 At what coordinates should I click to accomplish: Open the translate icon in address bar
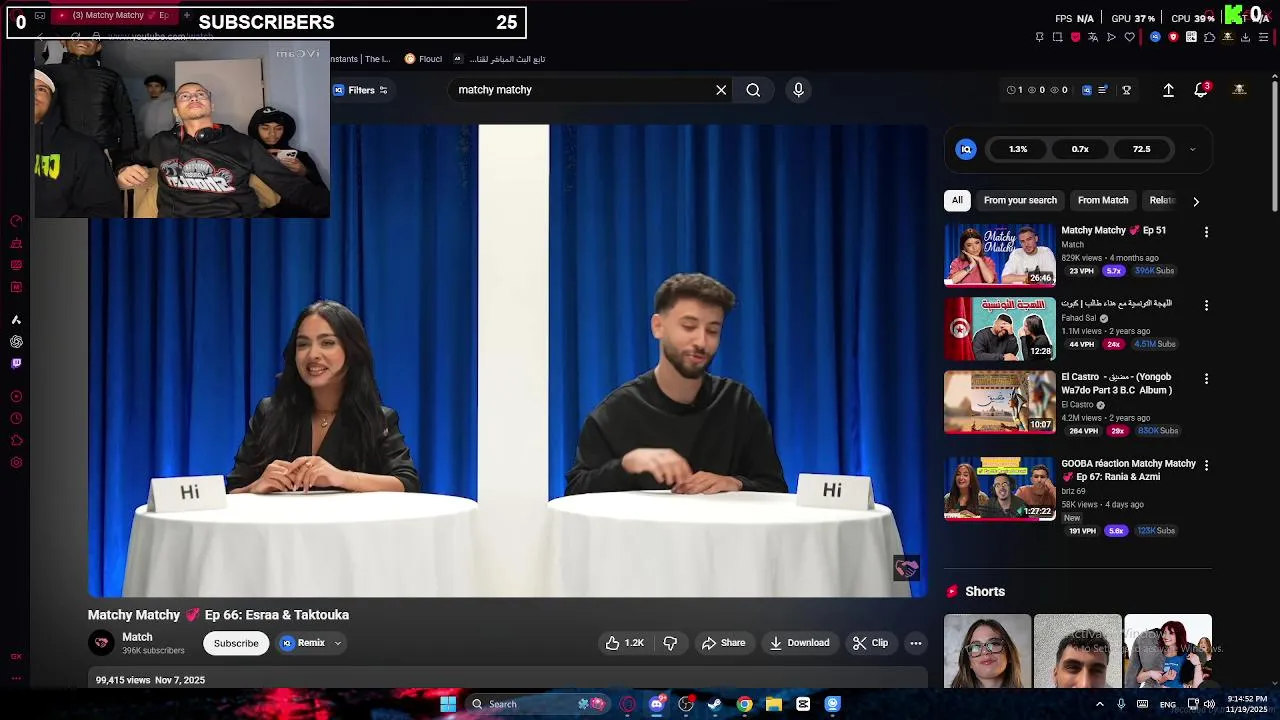[1093, 37]
